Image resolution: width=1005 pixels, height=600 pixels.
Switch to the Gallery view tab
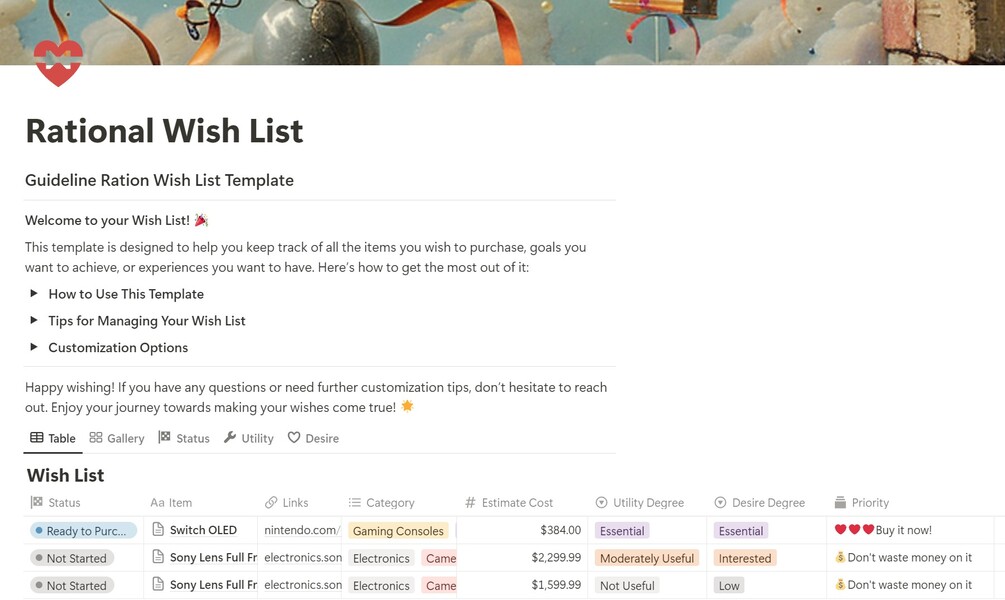[x=117, y=438]
